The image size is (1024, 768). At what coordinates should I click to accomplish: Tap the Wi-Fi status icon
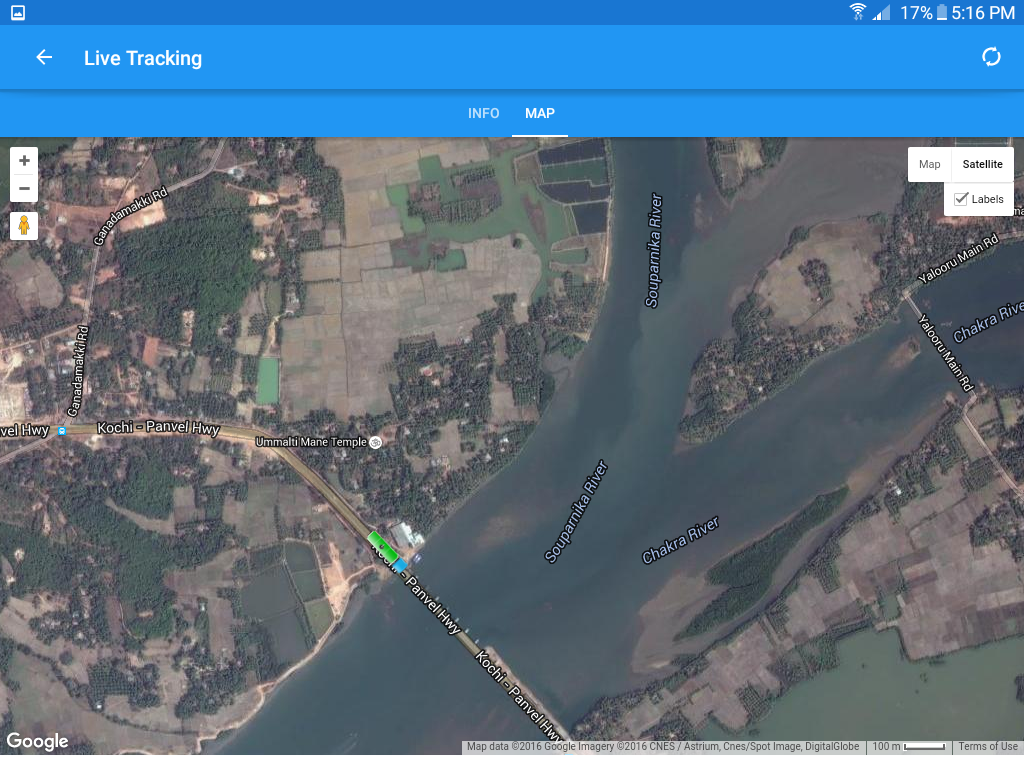[x=857, y=12]
